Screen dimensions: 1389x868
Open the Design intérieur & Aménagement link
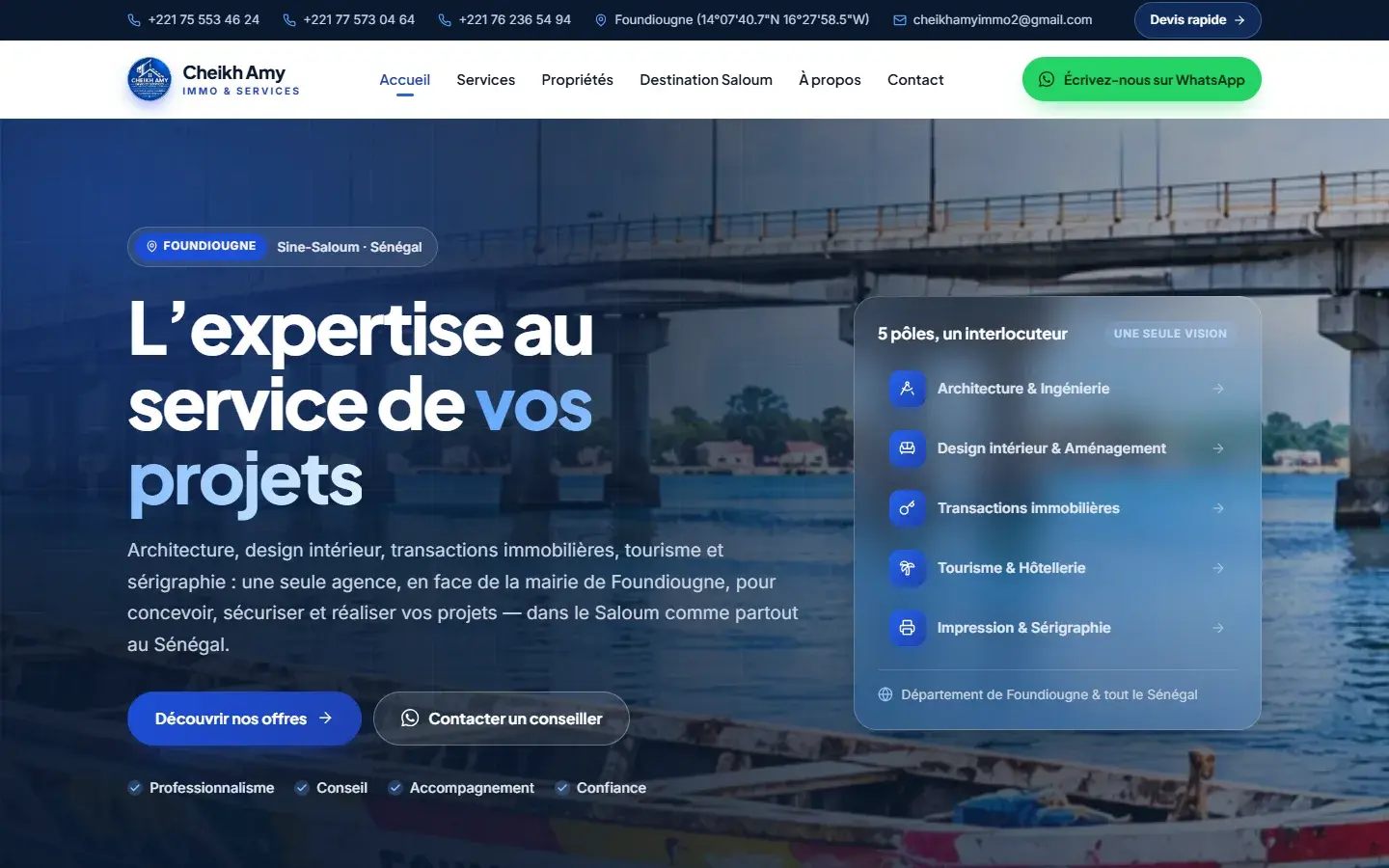tap(1057, 448)
